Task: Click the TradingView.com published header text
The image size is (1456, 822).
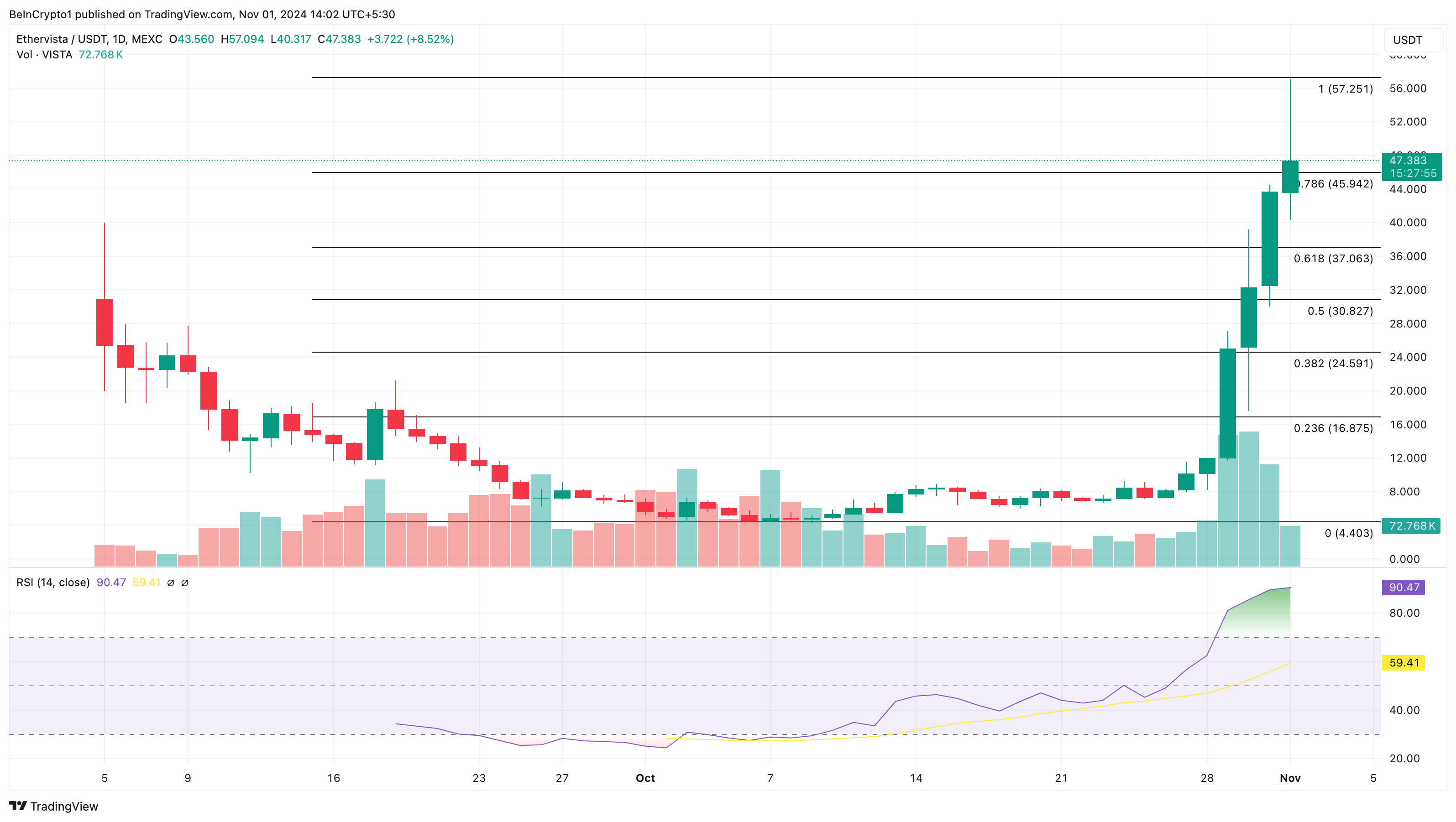Action: coord(202,14)
